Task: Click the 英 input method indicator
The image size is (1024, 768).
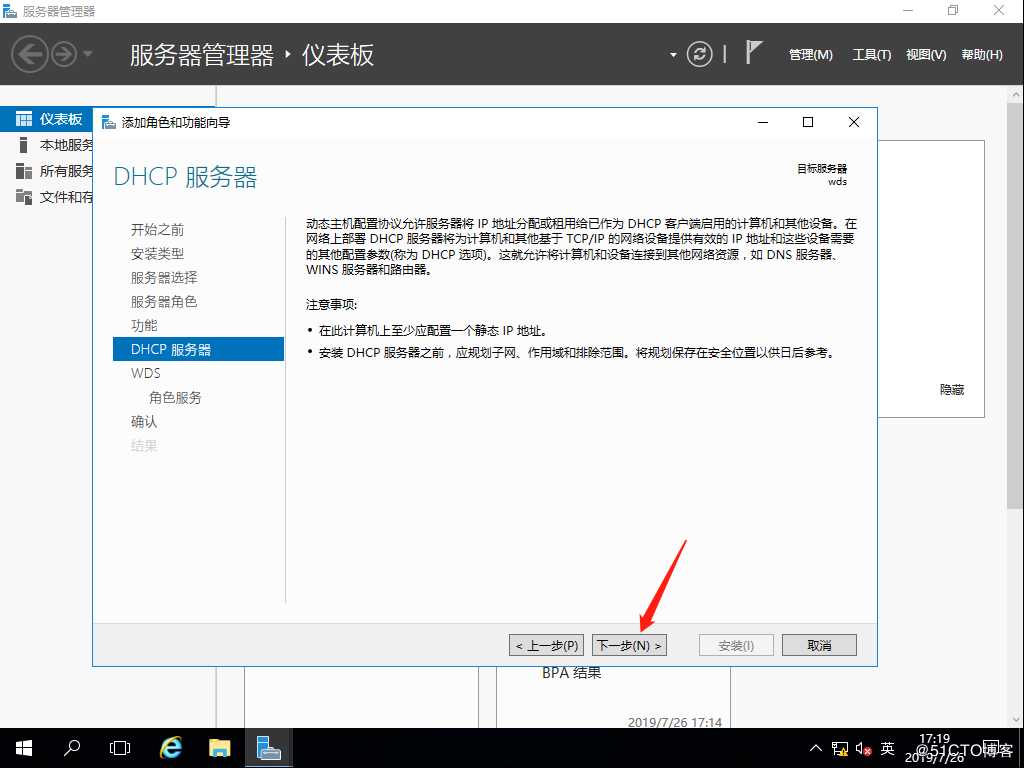Action: pyautogui.click(x=887, y=748)
